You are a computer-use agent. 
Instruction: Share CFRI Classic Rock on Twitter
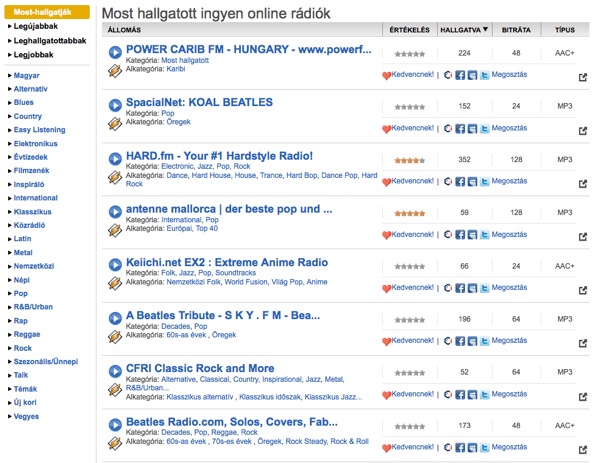pyautogui.click(x=484, y=395)
